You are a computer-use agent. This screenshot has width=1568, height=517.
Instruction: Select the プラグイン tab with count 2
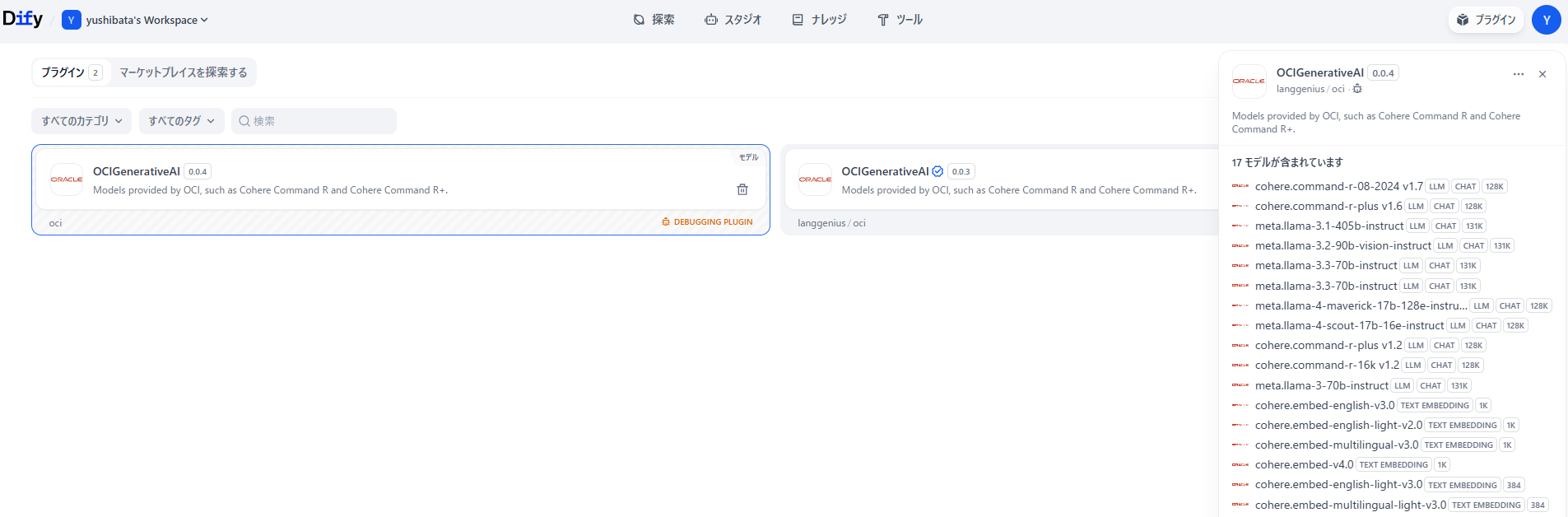[72, 72]
